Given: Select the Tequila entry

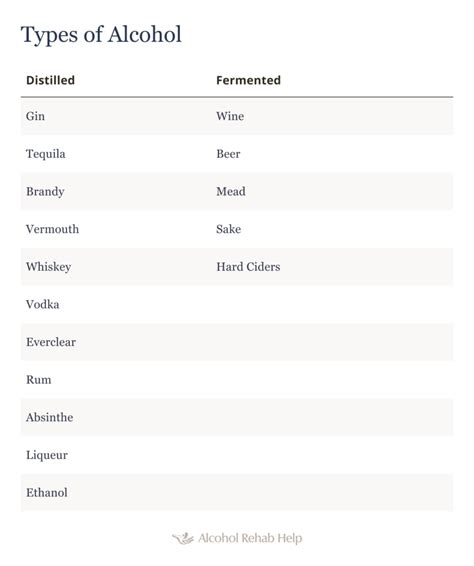Looking at the screenshot, I should point(45,154).
